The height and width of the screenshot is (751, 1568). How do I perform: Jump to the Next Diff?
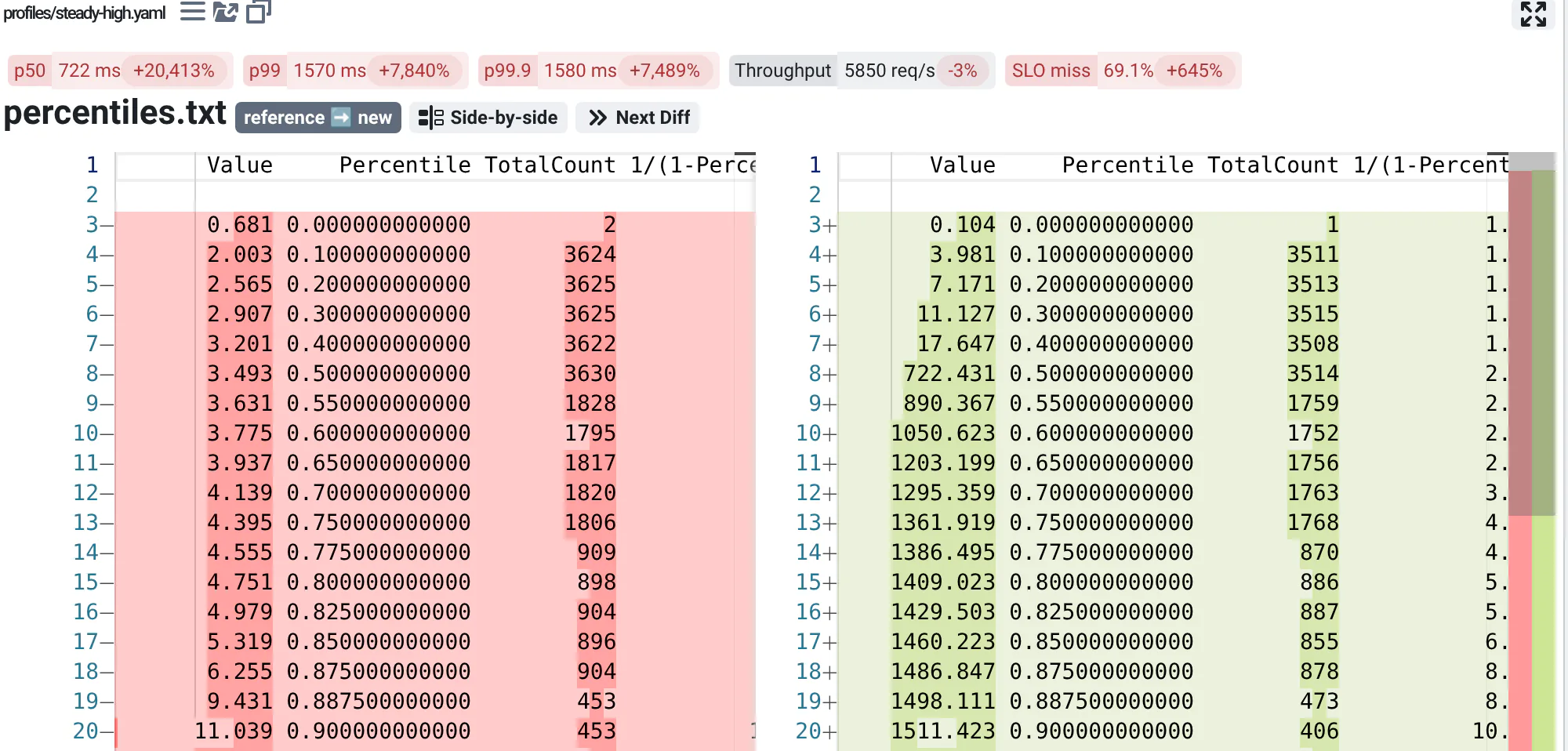(639, 118)
